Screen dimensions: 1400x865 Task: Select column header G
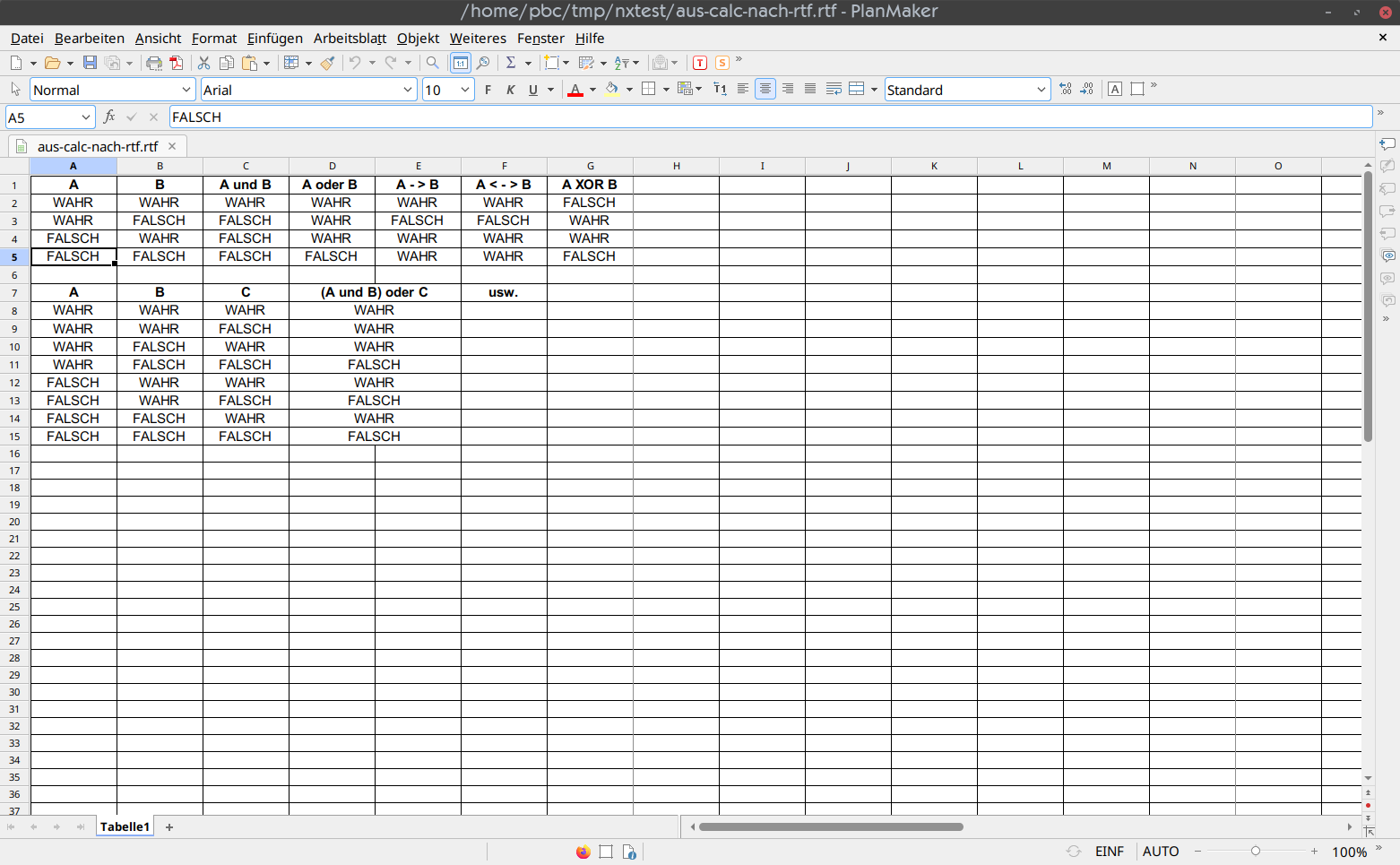(x=590, y=166)
